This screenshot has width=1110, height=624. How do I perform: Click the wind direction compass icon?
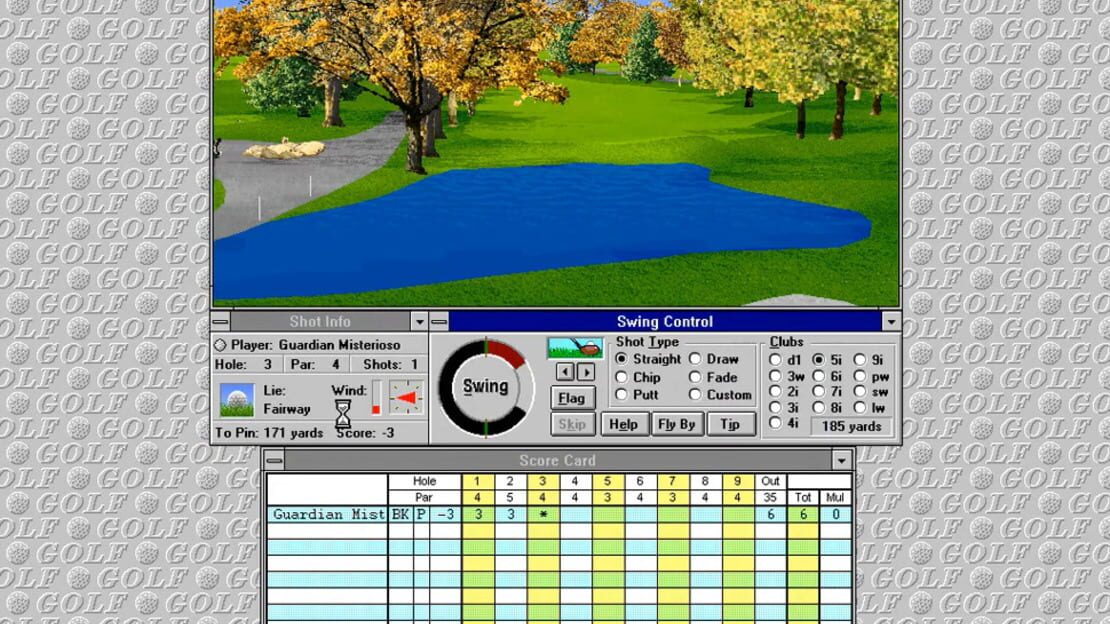pos(406,398)
